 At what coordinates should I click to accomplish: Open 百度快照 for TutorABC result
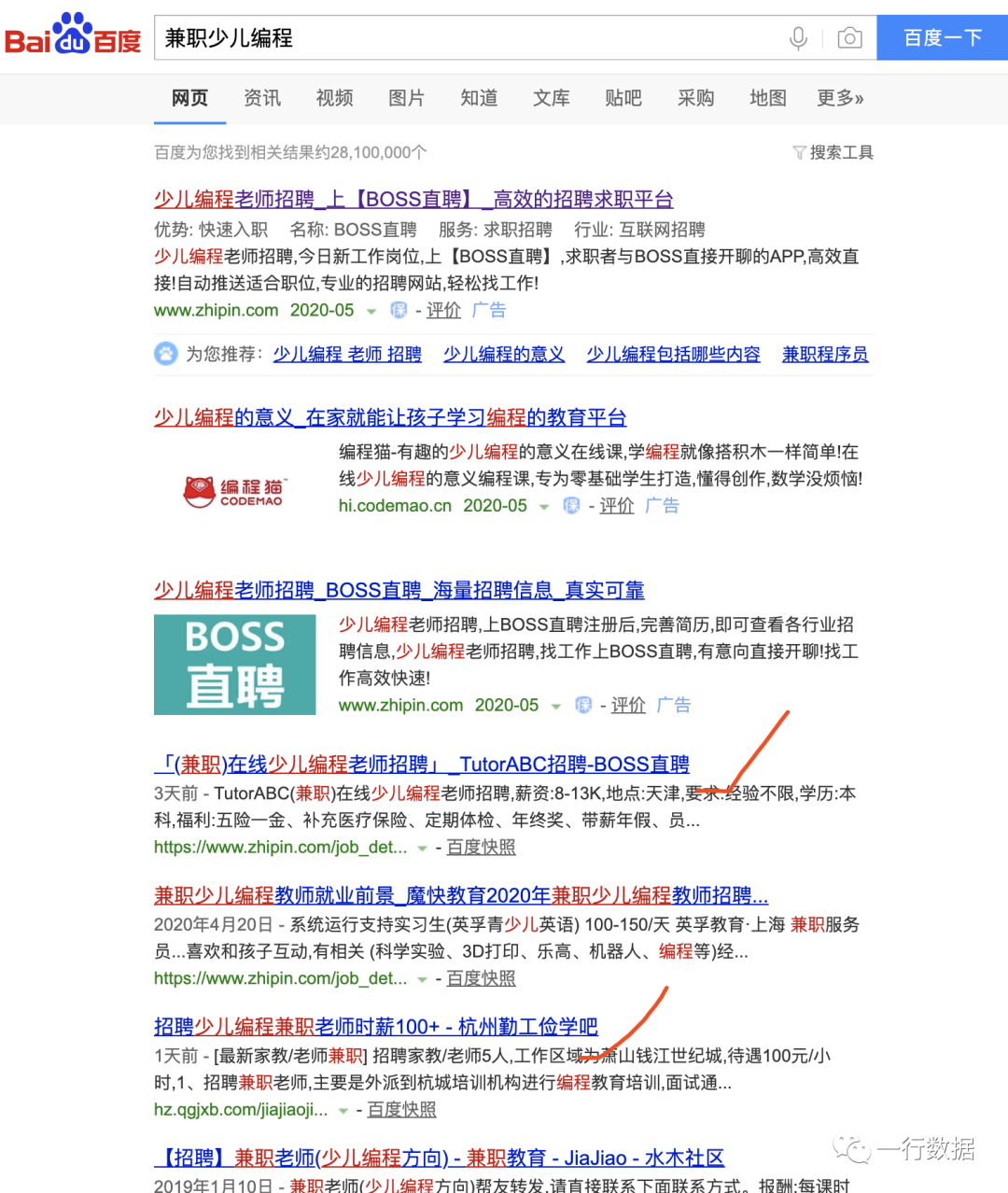pyautogui.click(x=481, y=847)
